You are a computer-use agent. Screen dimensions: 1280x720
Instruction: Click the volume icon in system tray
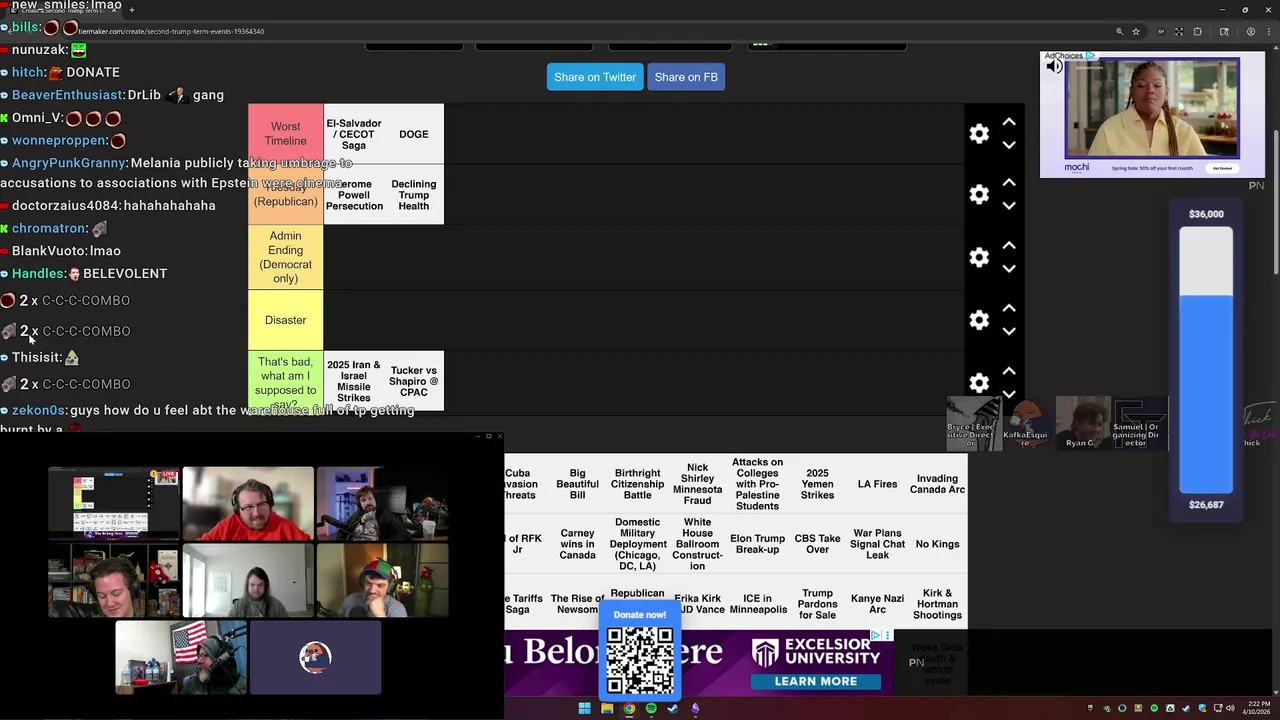click(x=1230, y=709)
